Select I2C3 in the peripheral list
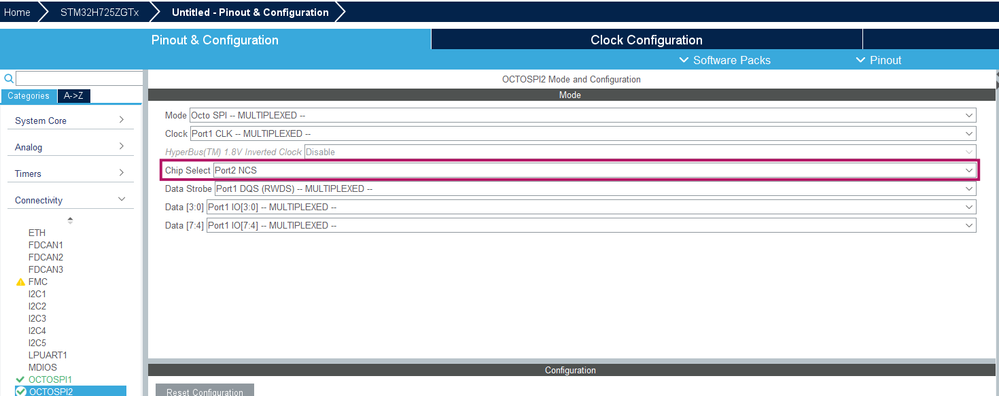The height and width of the screenshot is (396, 999). [x=37, y=318]
